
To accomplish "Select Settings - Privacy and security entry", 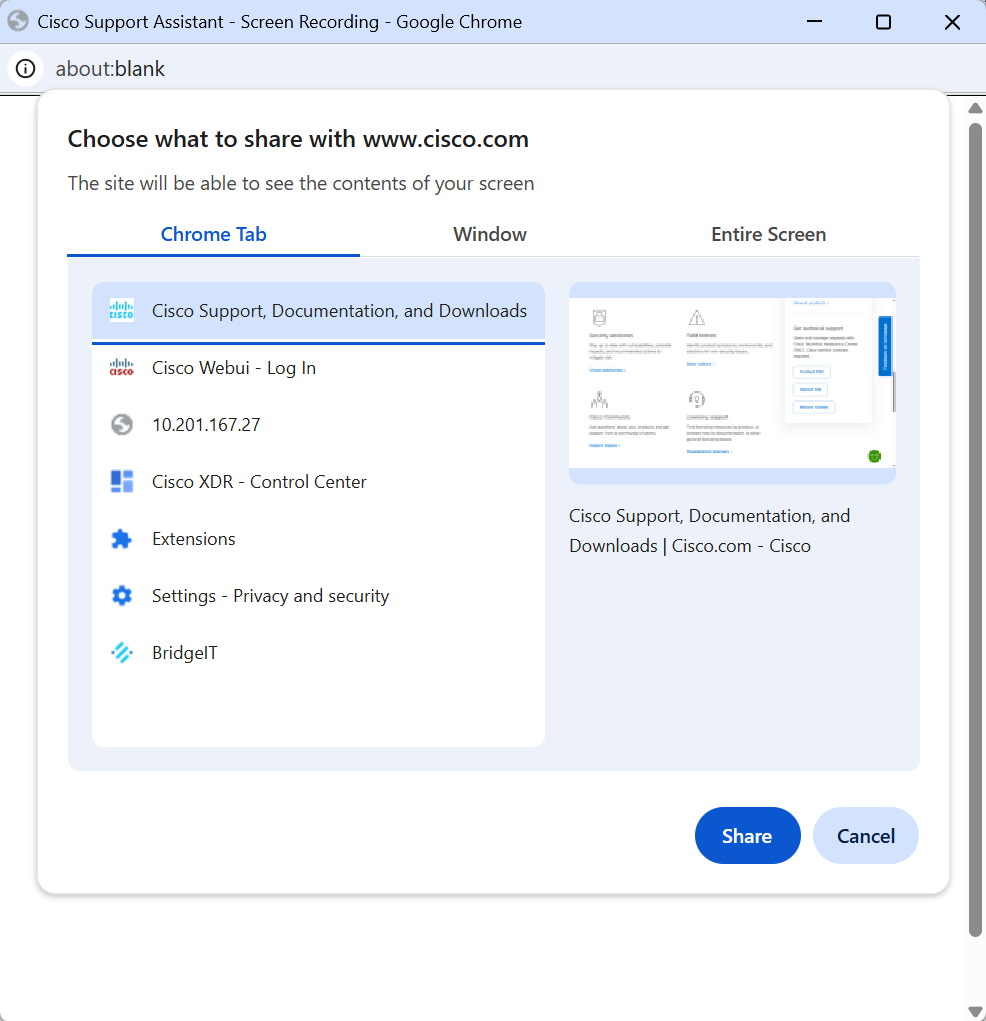I will [318, 596].
